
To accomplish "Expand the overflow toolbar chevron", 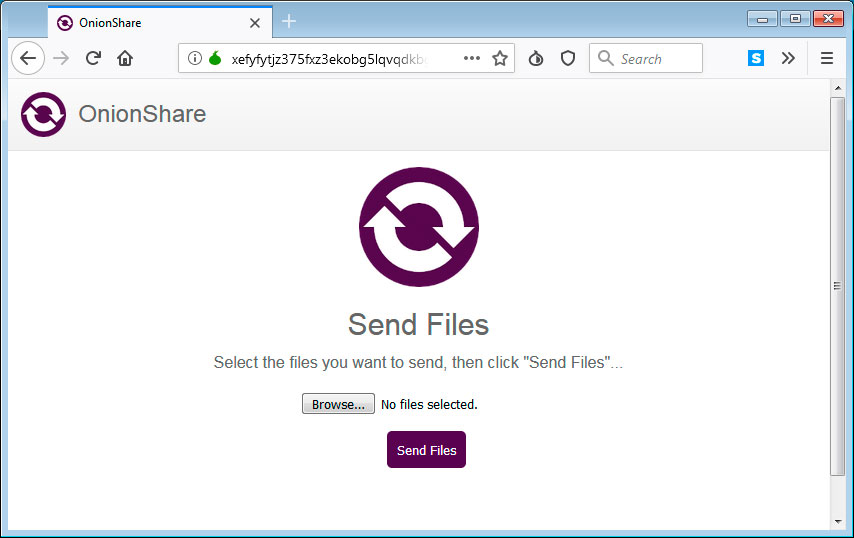I will click(788, 58).
